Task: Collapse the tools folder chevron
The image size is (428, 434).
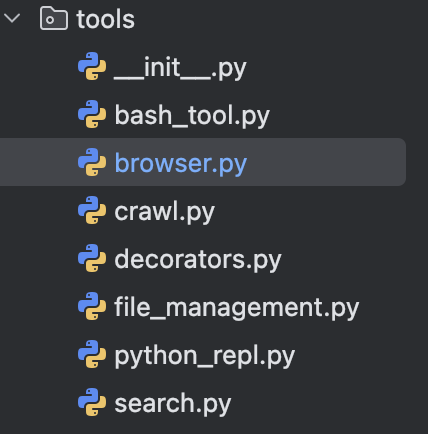Action: 13,18
